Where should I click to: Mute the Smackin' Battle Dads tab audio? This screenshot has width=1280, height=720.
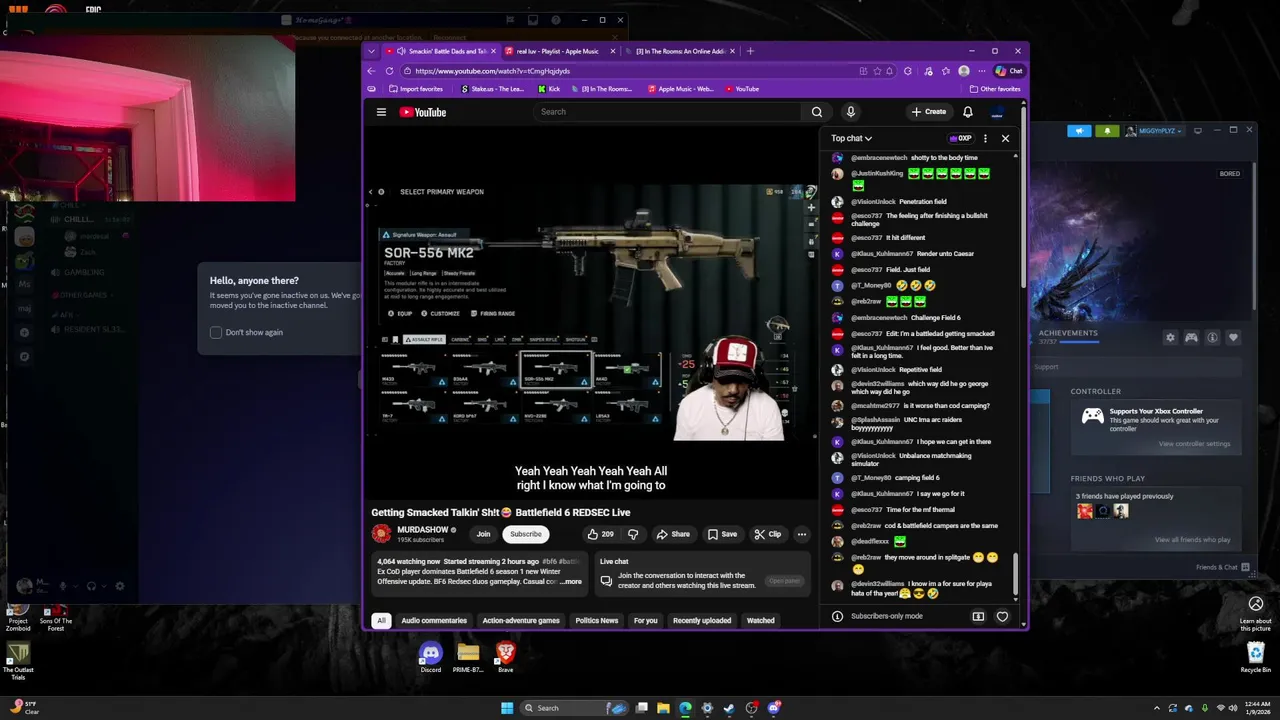401,51
